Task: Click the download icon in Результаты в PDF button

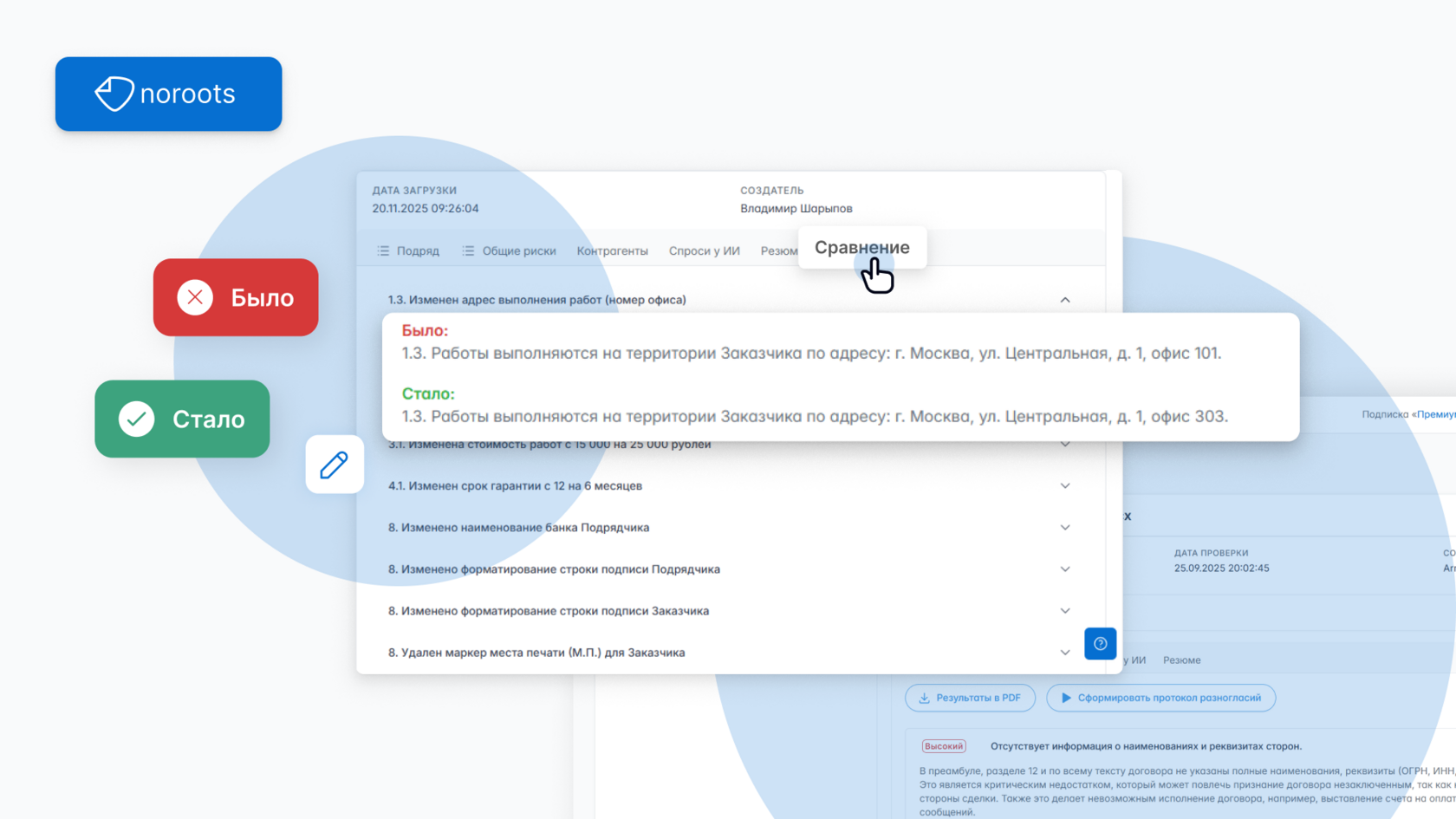Action: [923, 698]
